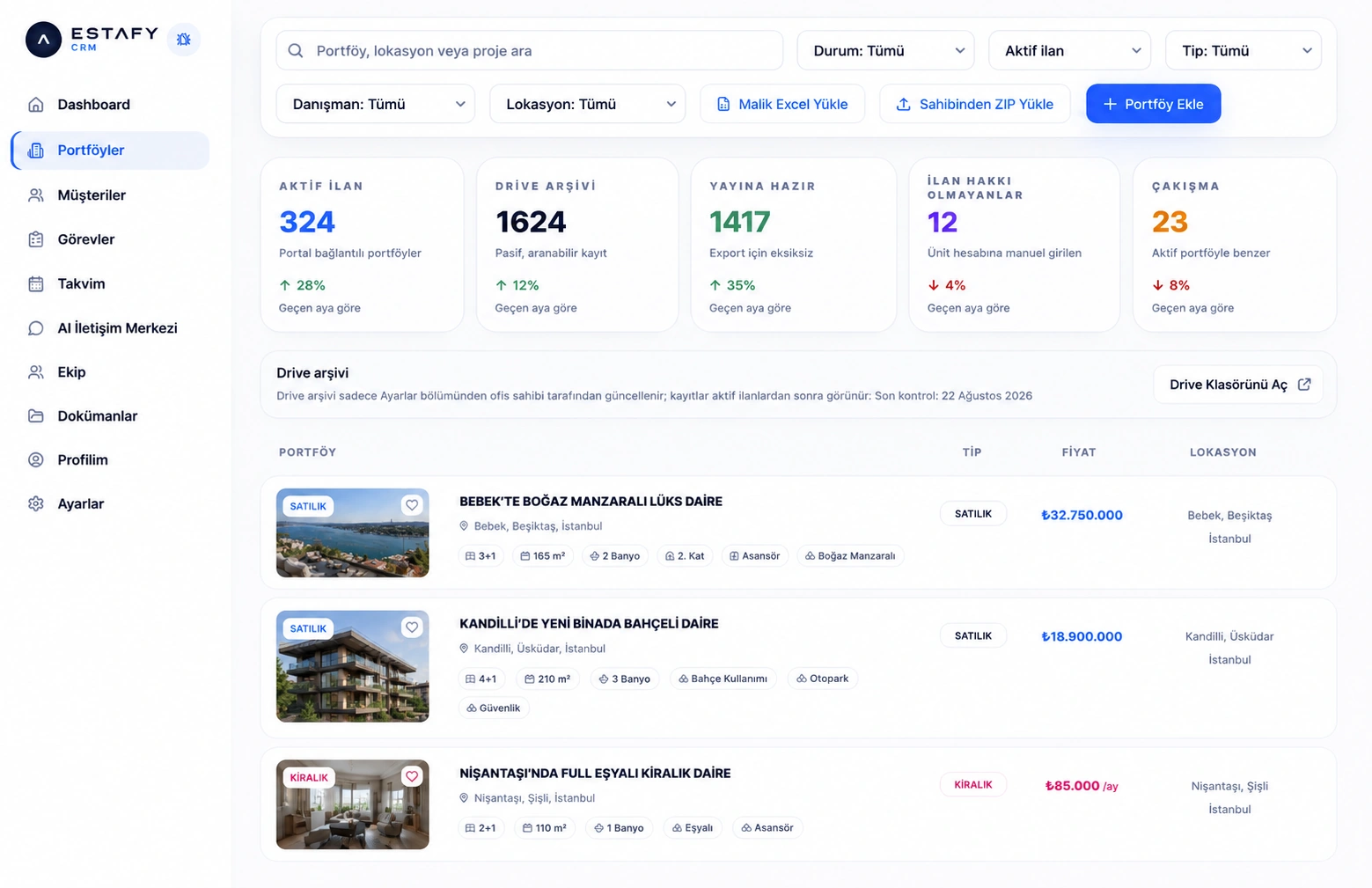Image resolution: width=1372 pixels, height=888 pixels.
Task: Open the Kandilli building photo thumbnail
Action: (x=353, y=666)
